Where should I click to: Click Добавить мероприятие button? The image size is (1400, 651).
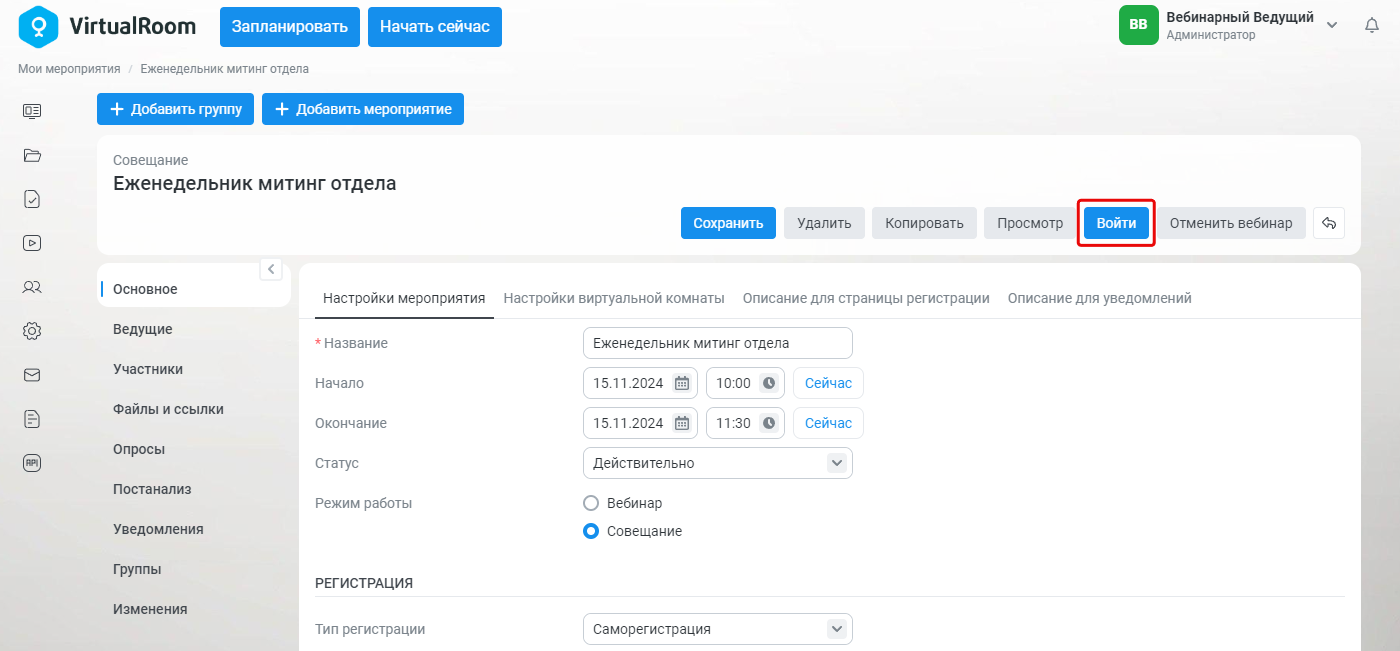point(363,109)
